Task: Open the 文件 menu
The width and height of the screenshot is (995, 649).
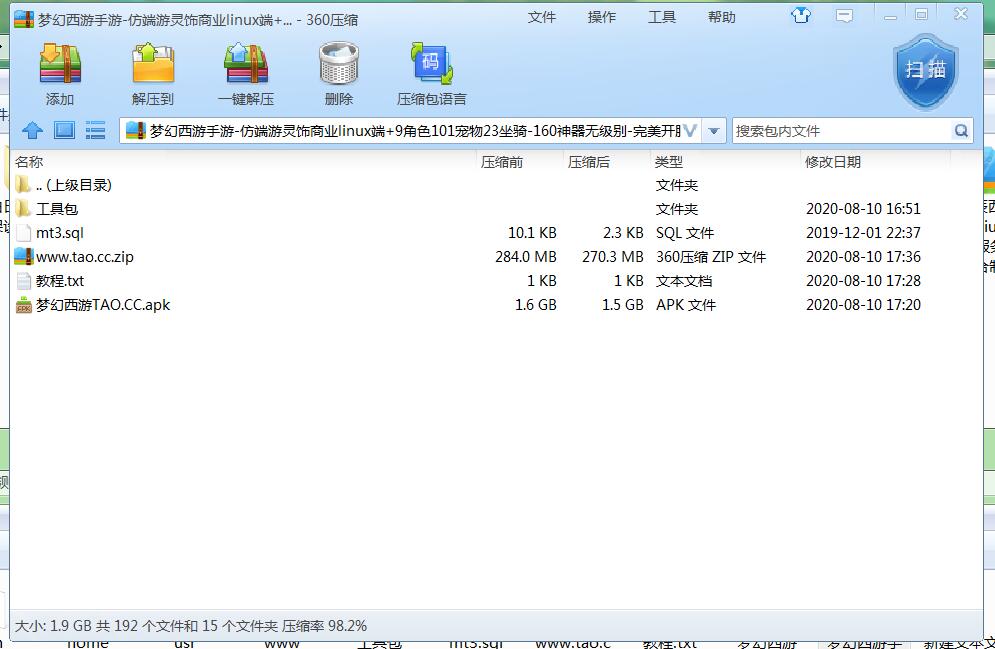Action: point(542,17)
